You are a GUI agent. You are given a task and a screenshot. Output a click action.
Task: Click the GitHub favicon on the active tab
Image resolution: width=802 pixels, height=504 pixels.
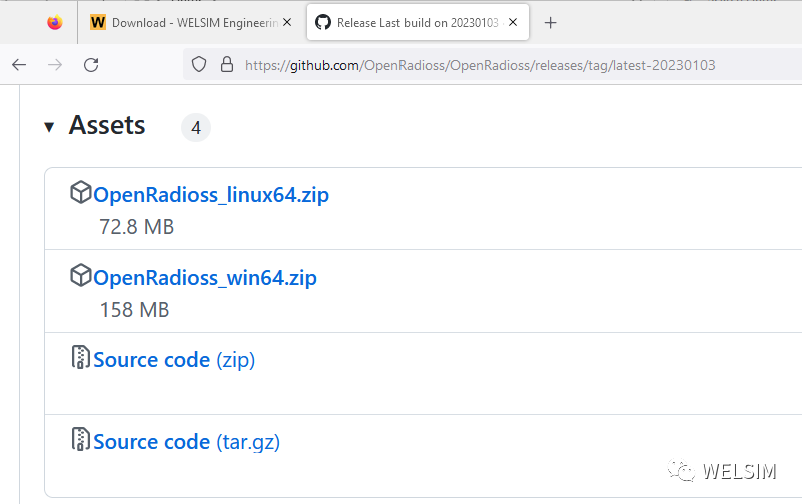(x=323, y=23)
